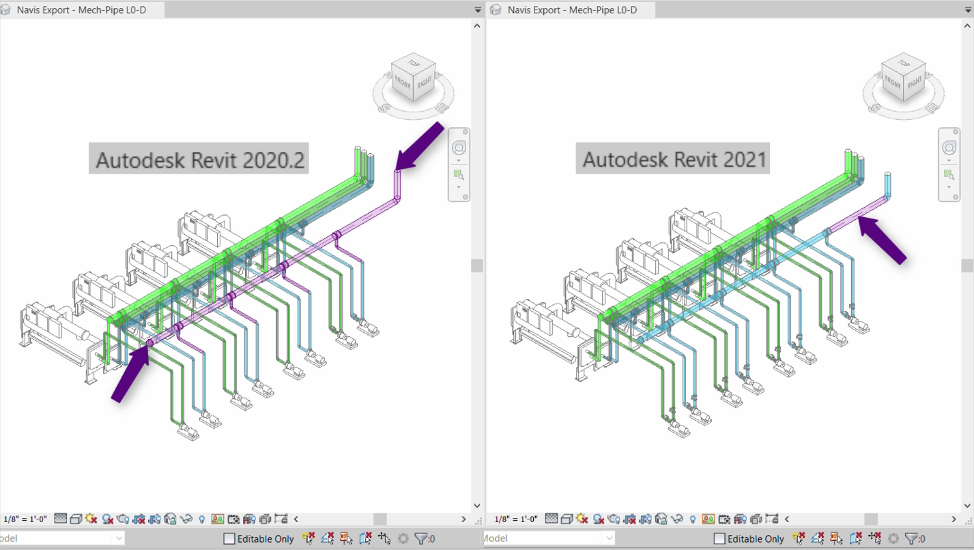
Task: Highlight displacement sets in Revit 2020.2 view
Action: 265,518
